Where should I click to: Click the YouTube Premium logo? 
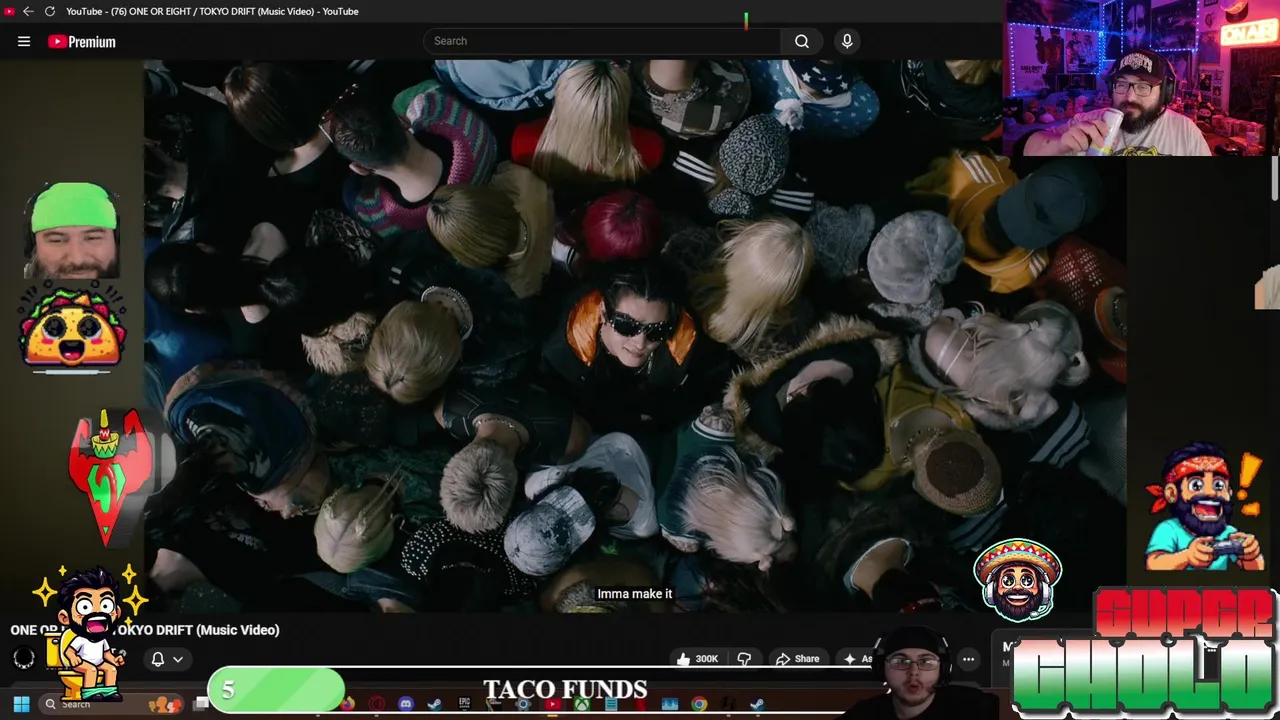pos(82,41)
